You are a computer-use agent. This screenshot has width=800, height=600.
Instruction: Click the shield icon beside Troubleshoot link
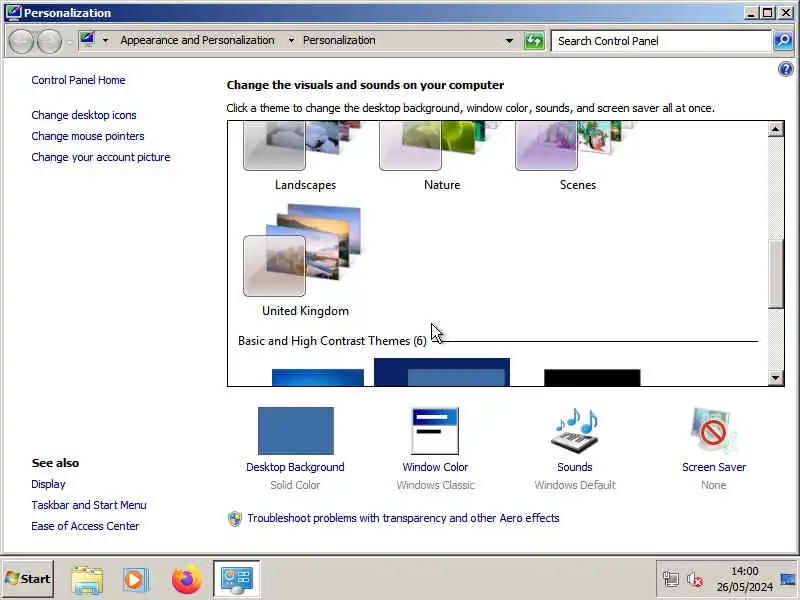[x=235, y=518]
